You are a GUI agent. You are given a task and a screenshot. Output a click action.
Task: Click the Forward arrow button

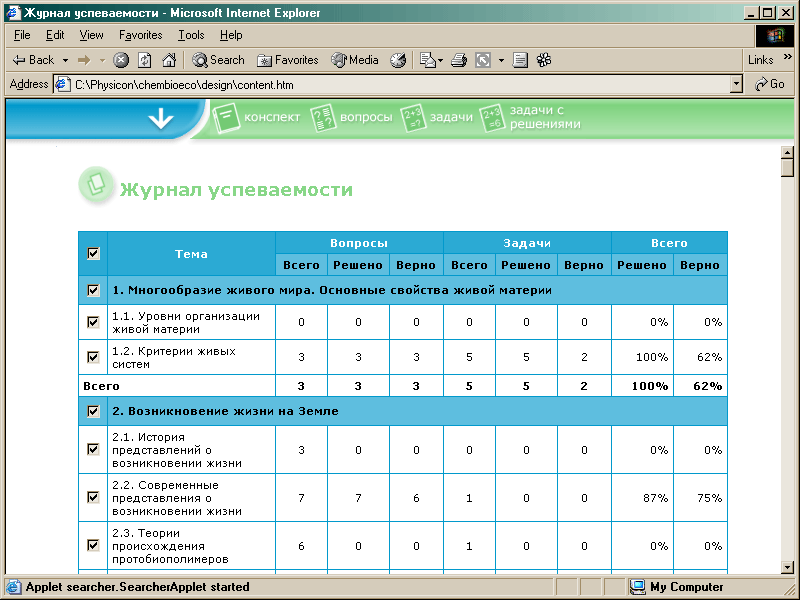click(x=84, y=60)
